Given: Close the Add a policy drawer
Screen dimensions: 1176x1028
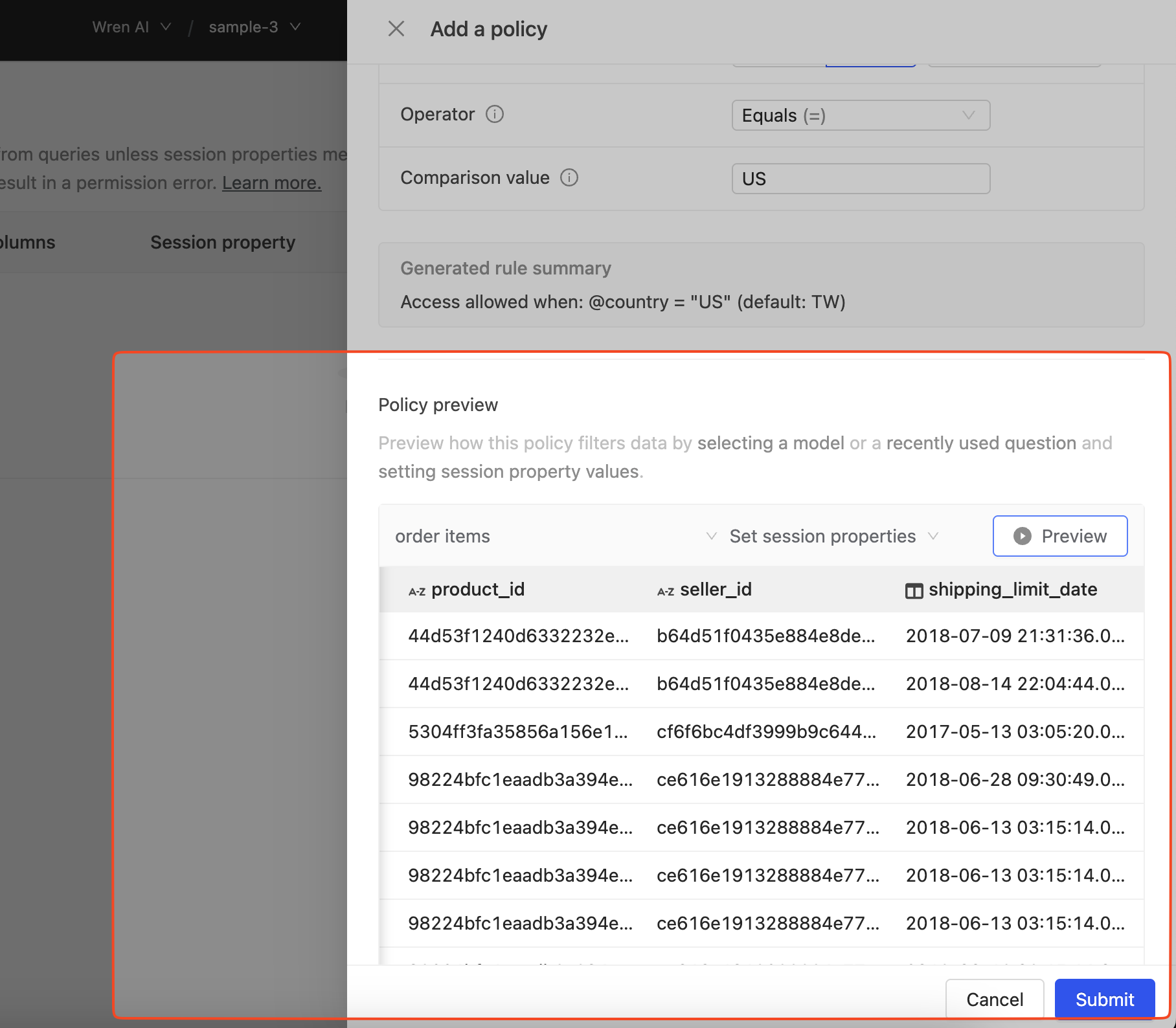Looking at the screenshot, I should (x=396, y=28).
